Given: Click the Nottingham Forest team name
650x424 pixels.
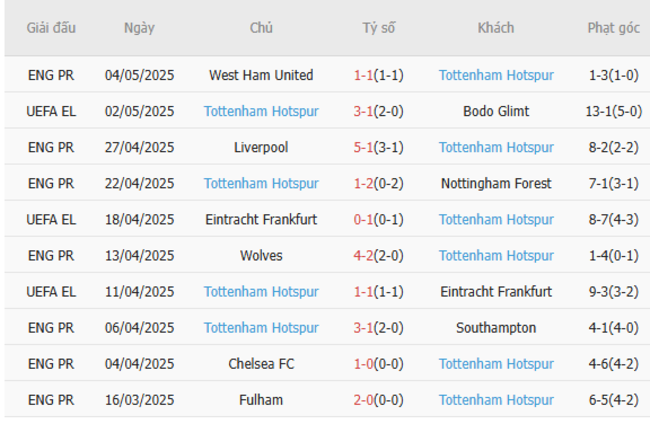Looking at the screenshot, I should click(x=496, y=183).
